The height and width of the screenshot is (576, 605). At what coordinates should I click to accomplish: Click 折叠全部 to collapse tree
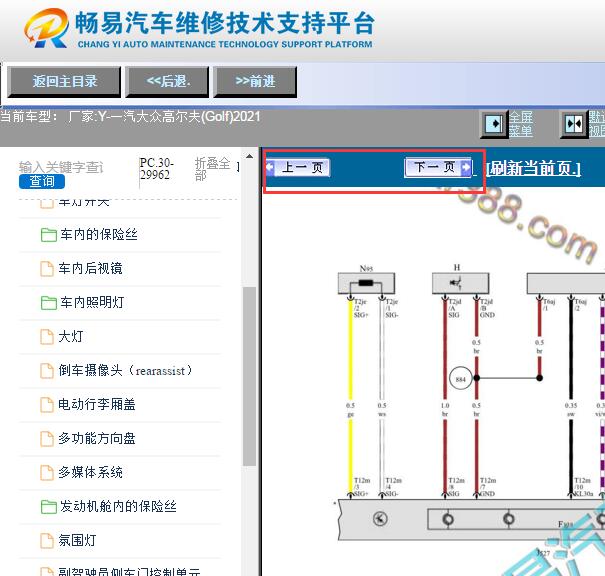(x=212, y=169)
